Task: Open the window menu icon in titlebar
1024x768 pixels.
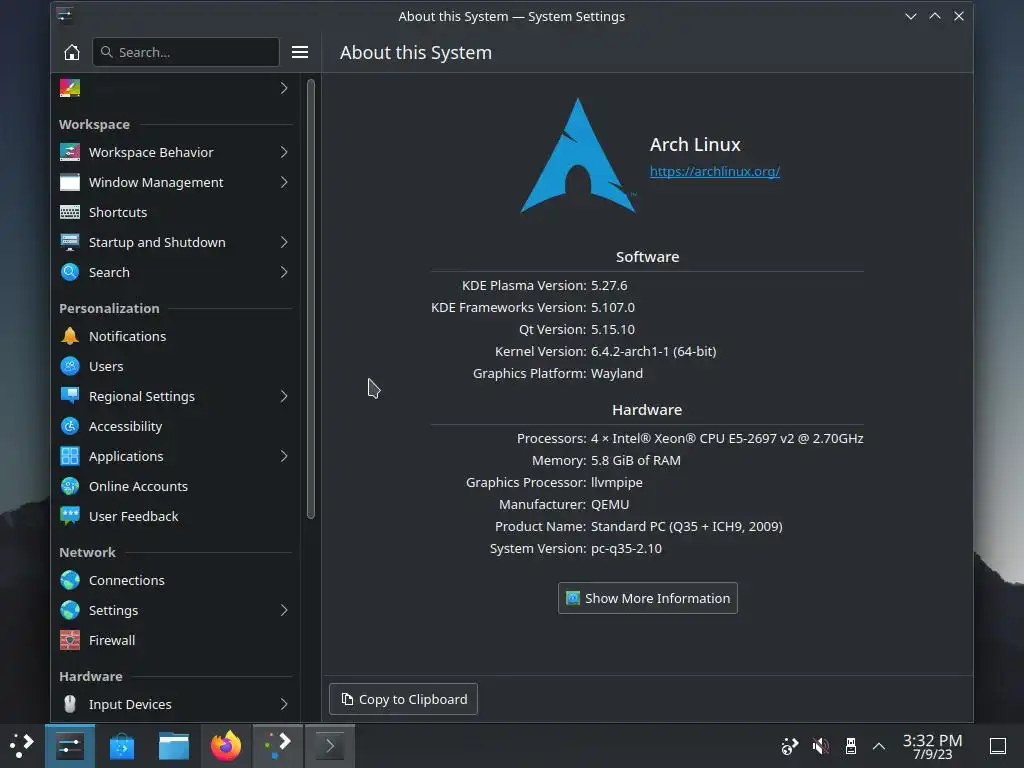Action: click(65, 16)
